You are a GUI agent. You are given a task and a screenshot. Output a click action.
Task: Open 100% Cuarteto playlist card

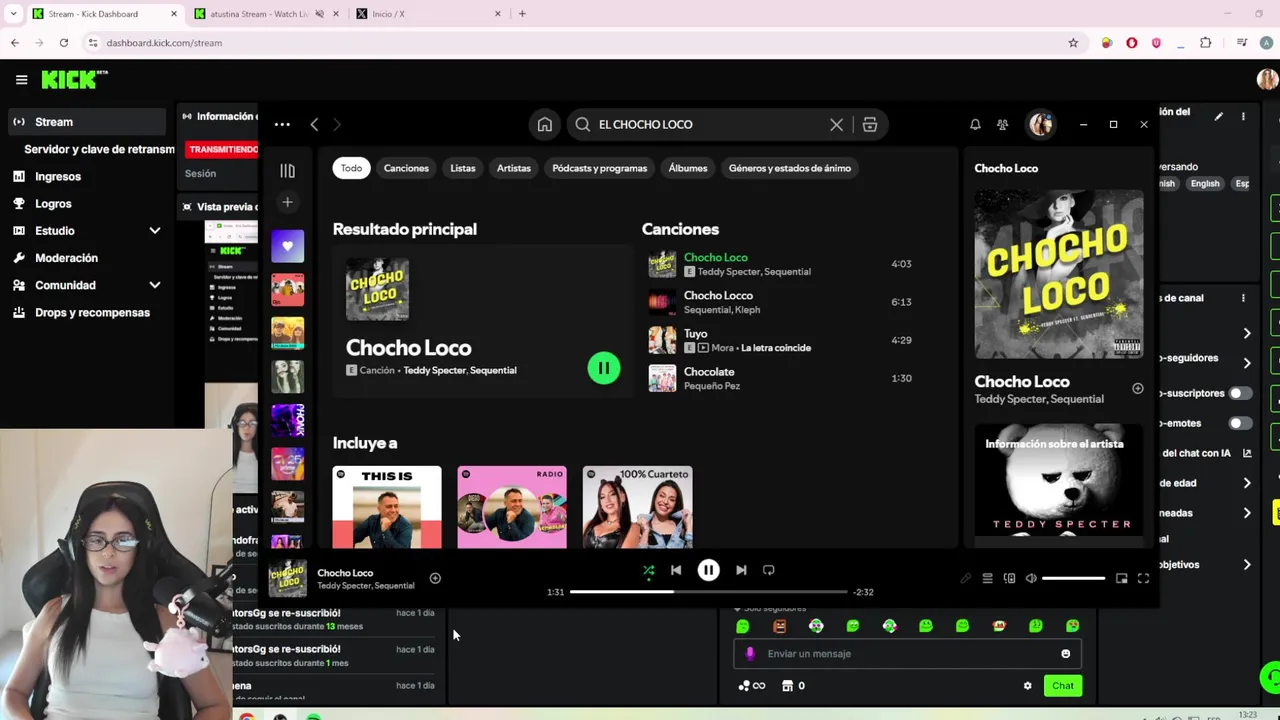pos(637,507)
